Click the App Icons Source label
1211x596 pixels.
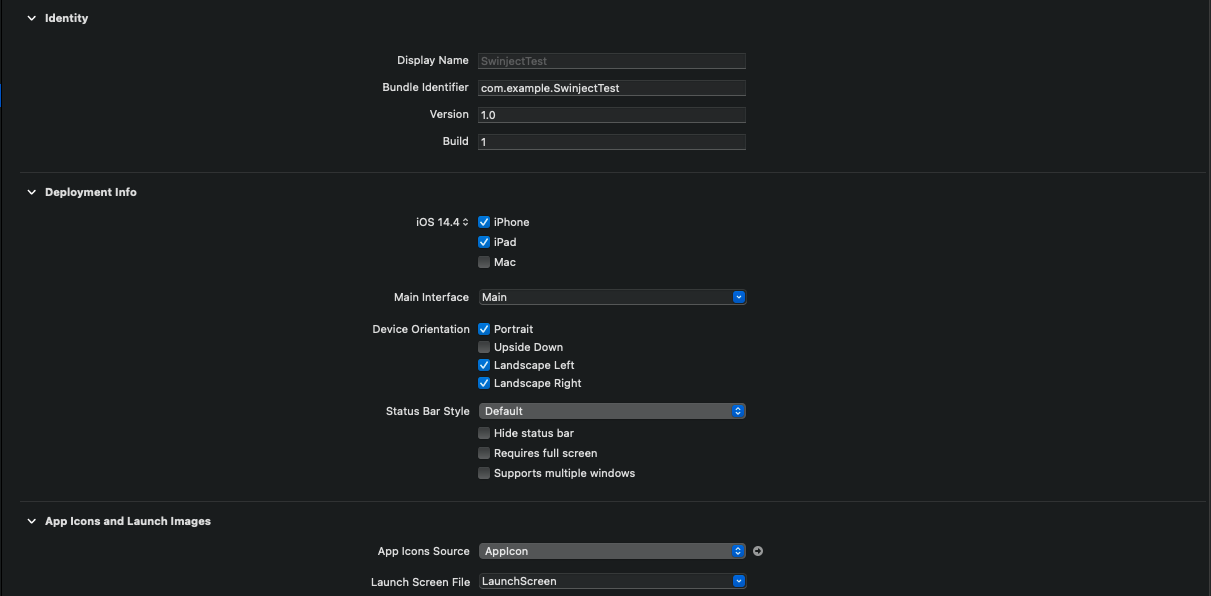click(424, 551)
